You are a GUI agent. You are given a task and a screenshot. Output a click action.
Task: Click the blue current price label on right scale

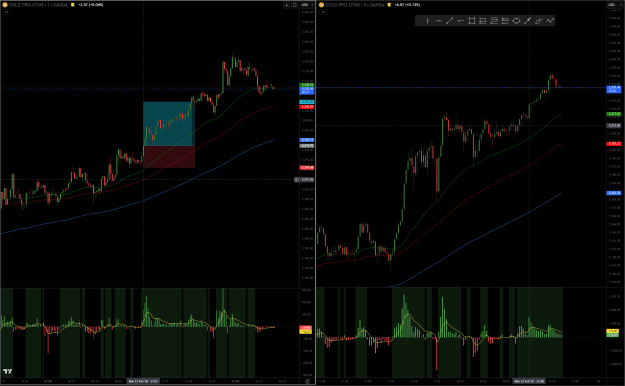click(614, 89)
